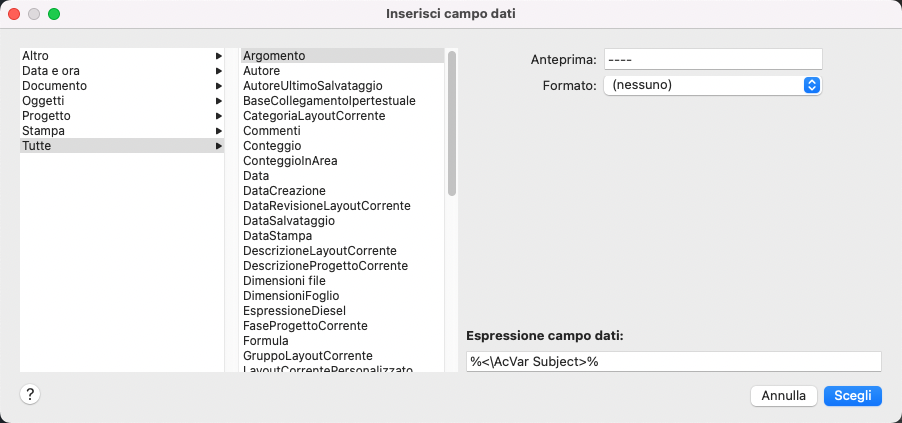
Task: Click the Espressione campo dati text field
Action: (673, 361)
